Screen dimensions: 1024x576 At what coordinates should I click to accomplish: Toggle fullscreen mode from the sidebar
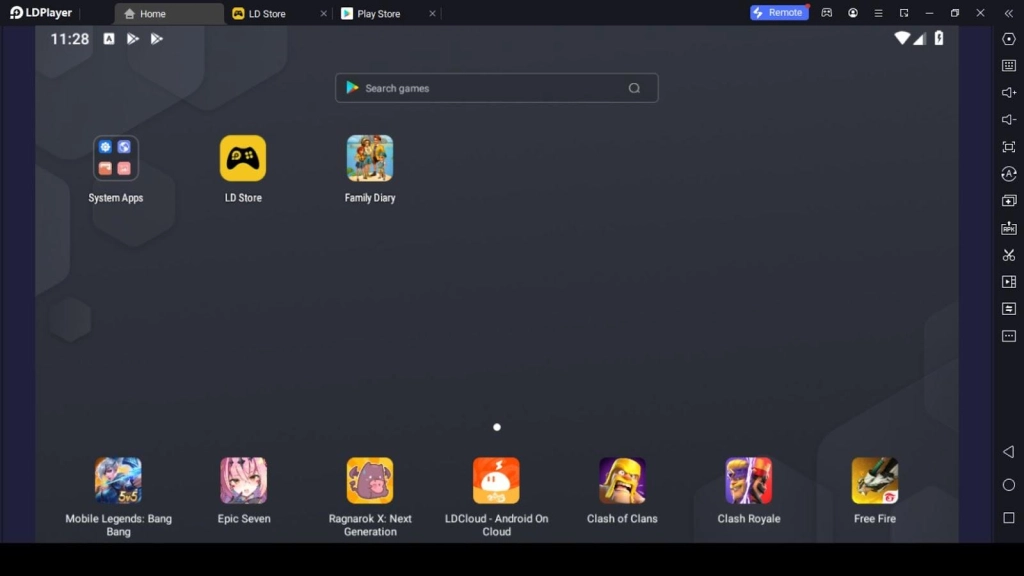coord(1009,147)
